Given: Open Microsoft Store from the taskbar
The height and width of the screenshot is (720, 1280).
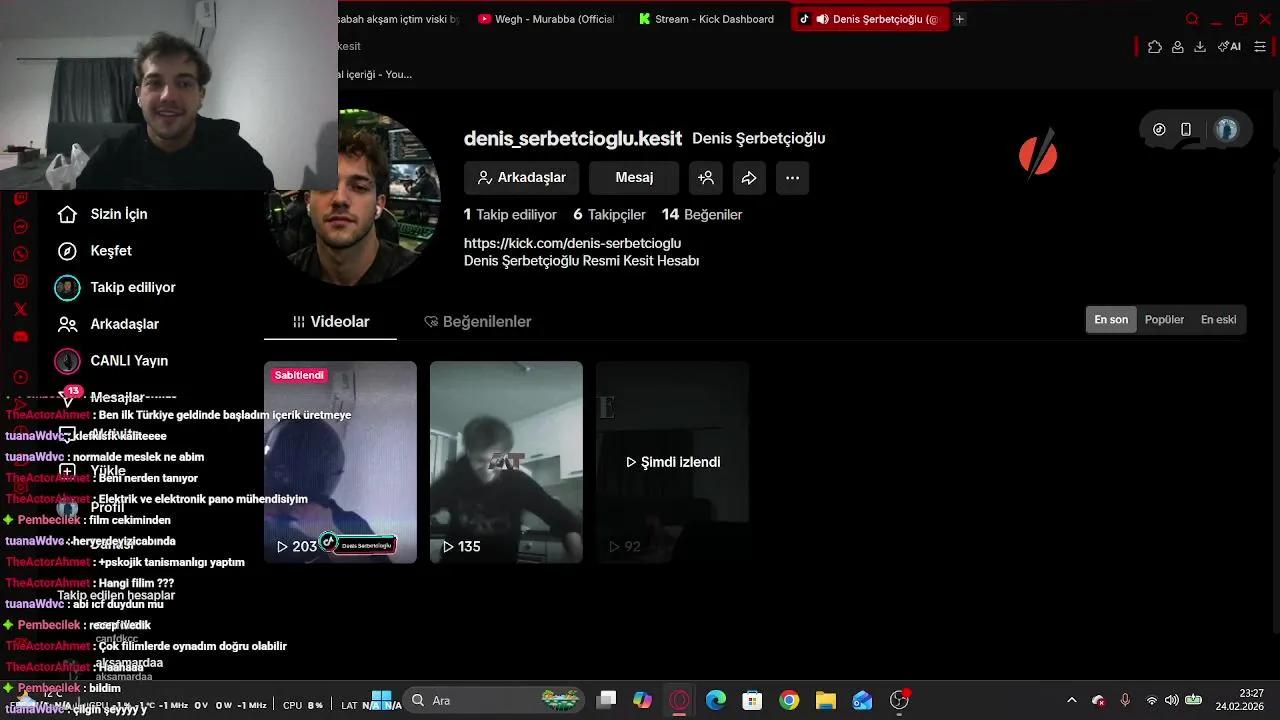Looking at the screenshot, I should (753, 700).
